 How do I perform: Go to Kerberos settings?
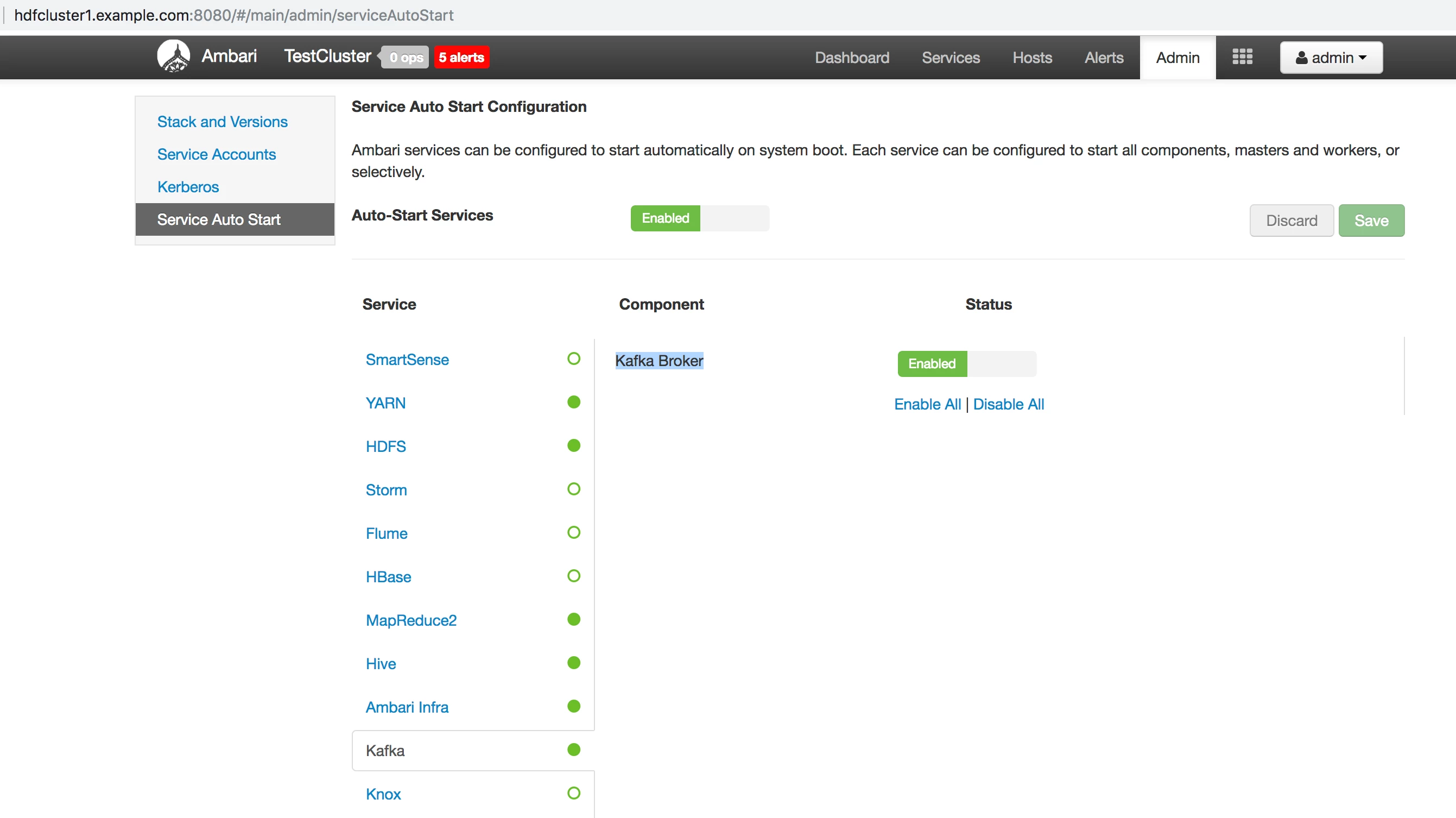188,187
